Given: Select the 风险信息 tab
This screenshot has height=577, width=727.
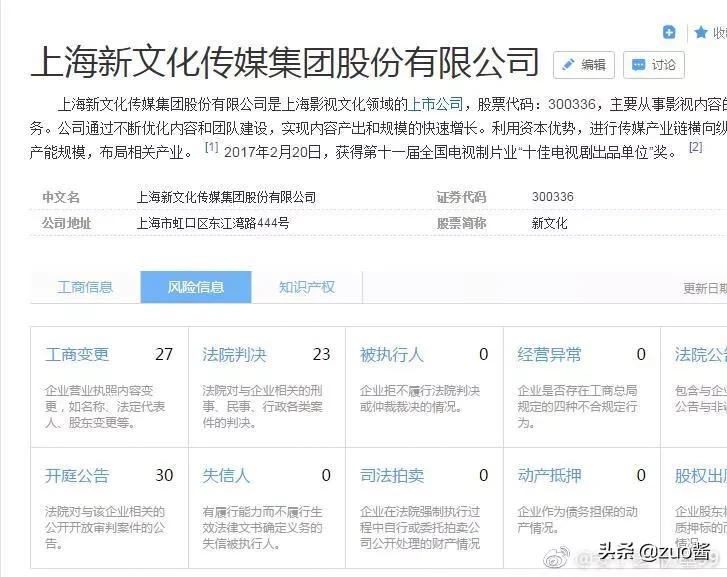Looking at the screenshot, I should click(196, 288).
